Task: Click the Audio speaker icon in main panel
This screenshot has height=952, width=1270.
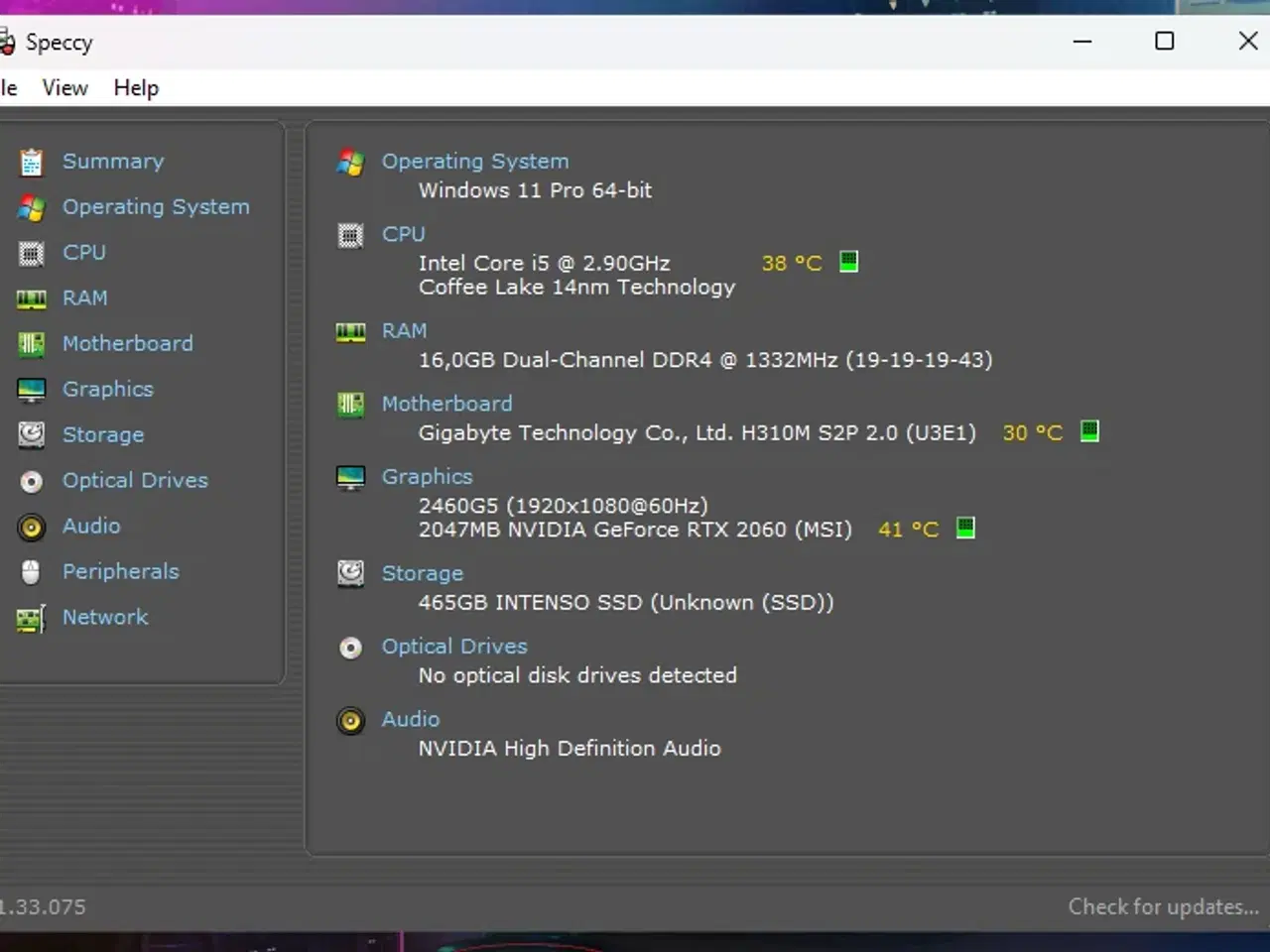Action: [349, 721]
